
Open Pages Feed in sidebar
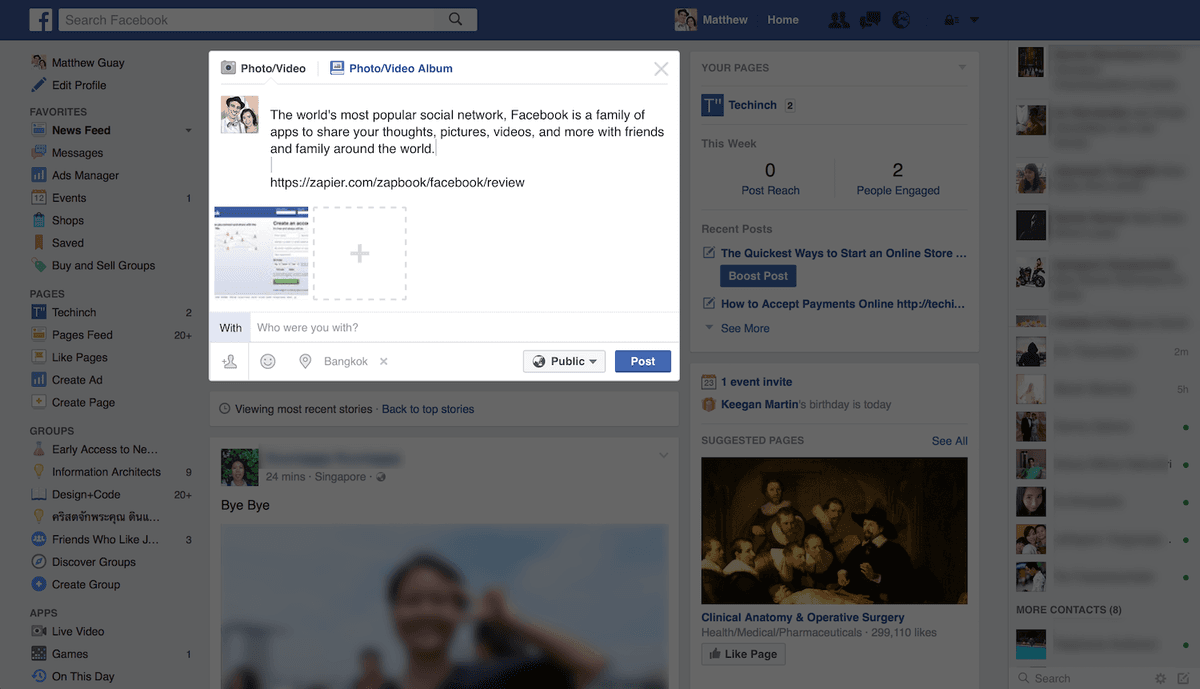pyautogui.click(x=82, y=335)
